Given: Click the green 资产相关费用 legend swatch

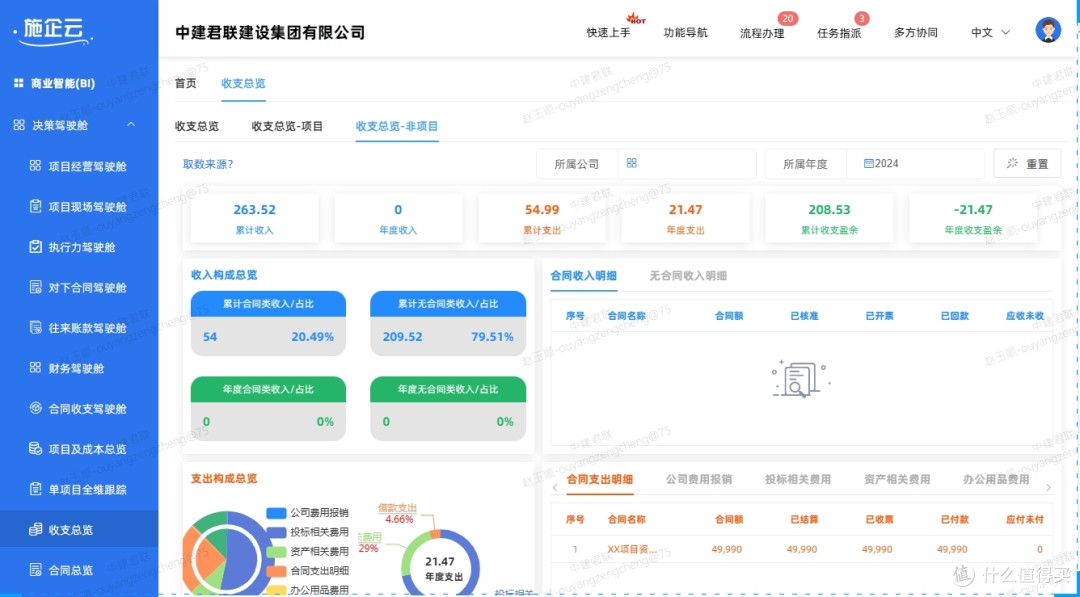Looking at the screenshot, I should coord(276,552).
